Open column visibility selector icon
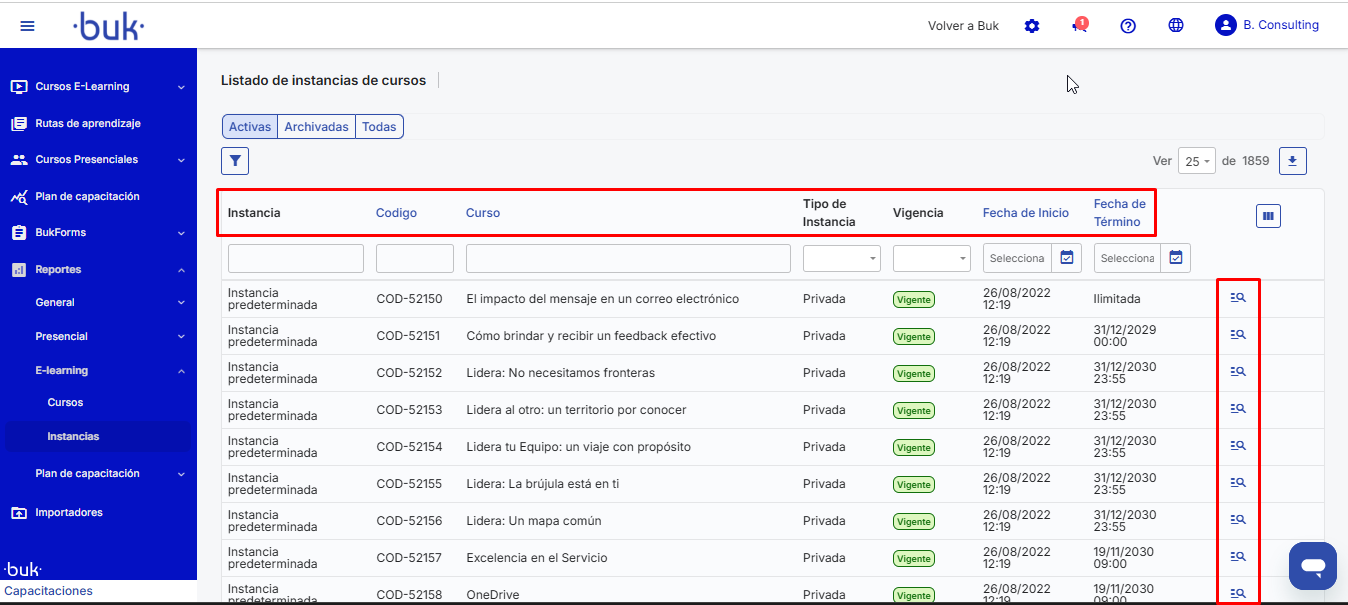 (x=1268, y=215)
